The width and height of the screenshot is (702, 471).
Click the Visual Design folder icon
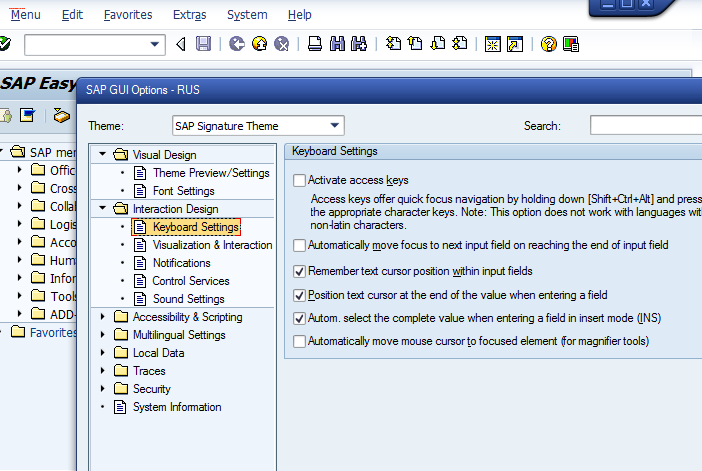120,155
